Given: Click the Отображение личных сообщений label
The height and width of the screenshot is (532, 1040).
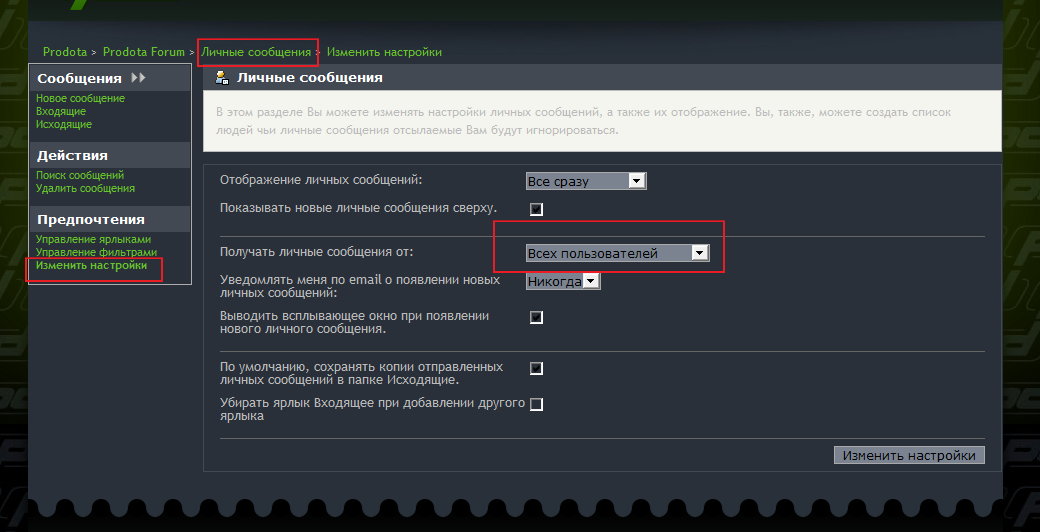Looking at the screenshot, I should click(x=321, y=180).
